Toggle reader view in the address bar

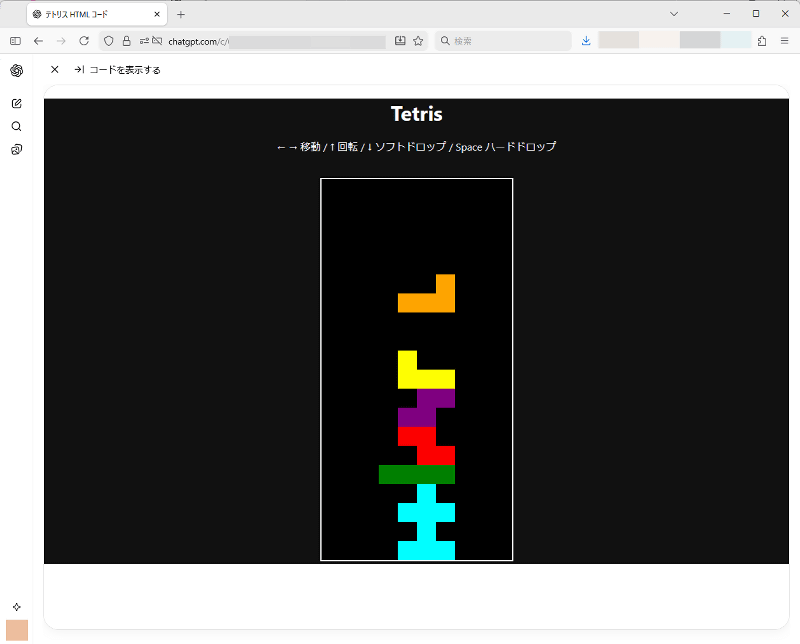(x=400, y=41)
